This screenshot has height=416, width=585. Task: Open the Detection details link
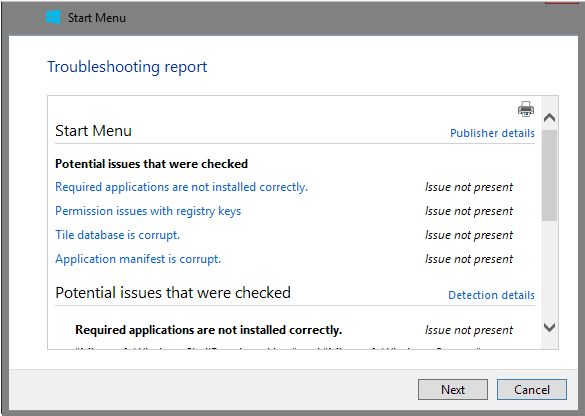pyautogui.click(x=491, y=295)
